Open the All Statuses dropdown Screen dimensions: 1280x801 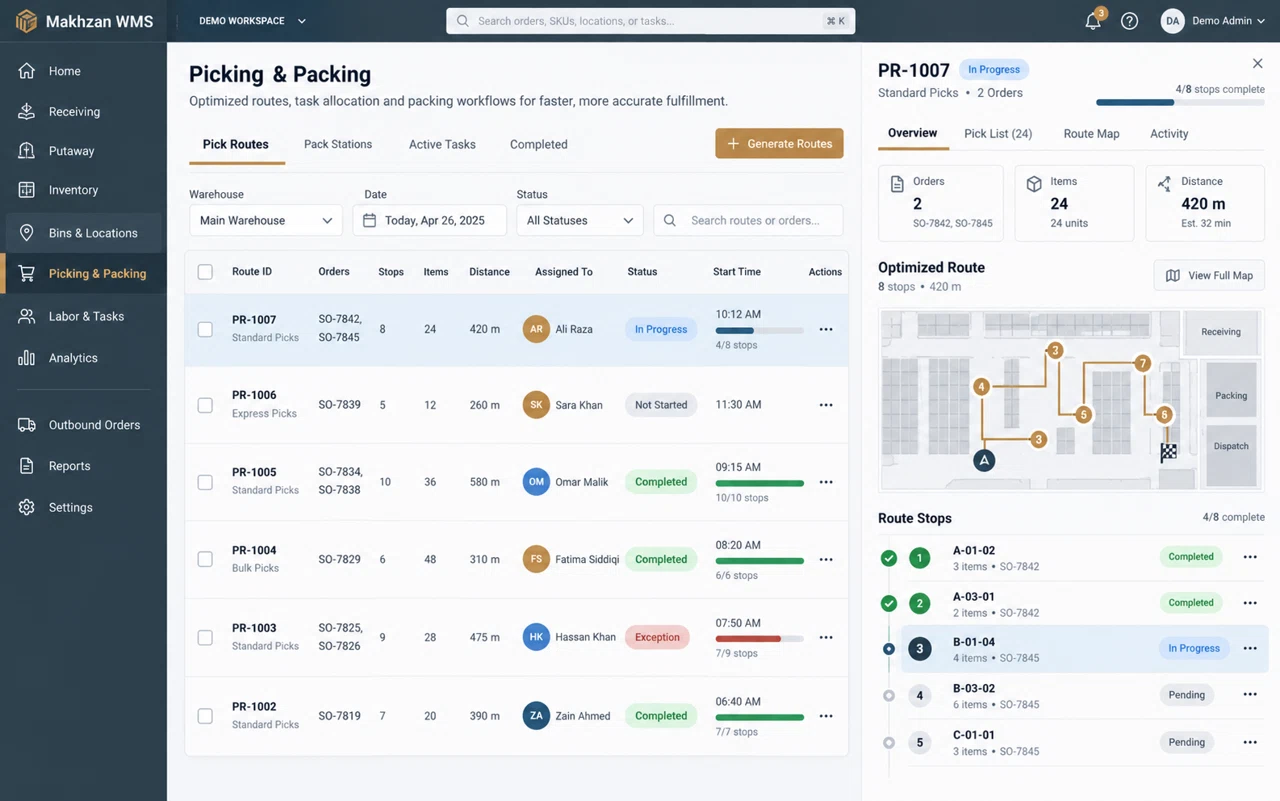(580, 220)
